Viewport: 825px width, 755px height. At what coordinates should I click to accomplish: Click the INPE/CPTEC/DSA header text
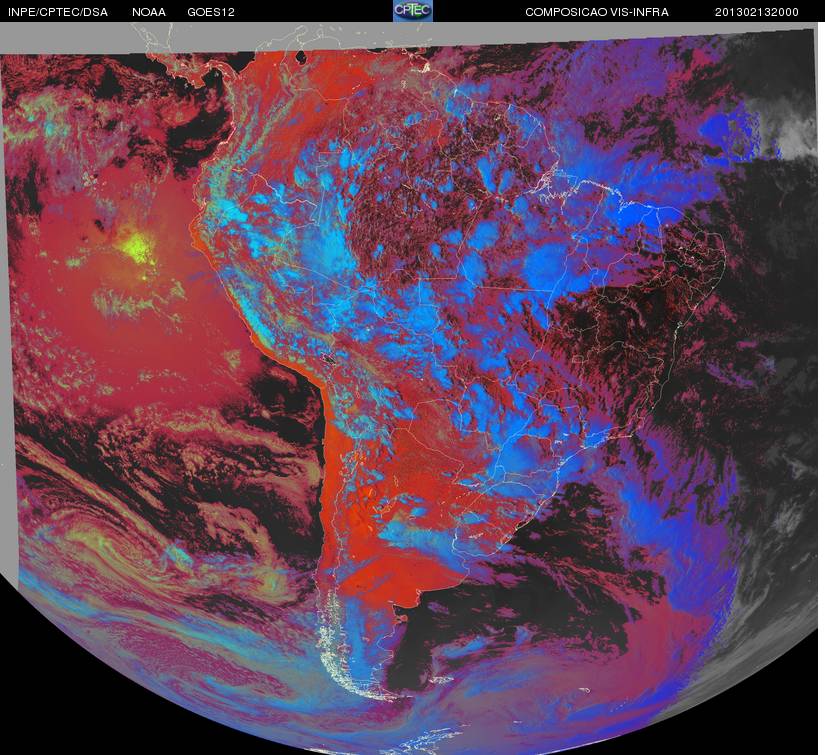58,12
